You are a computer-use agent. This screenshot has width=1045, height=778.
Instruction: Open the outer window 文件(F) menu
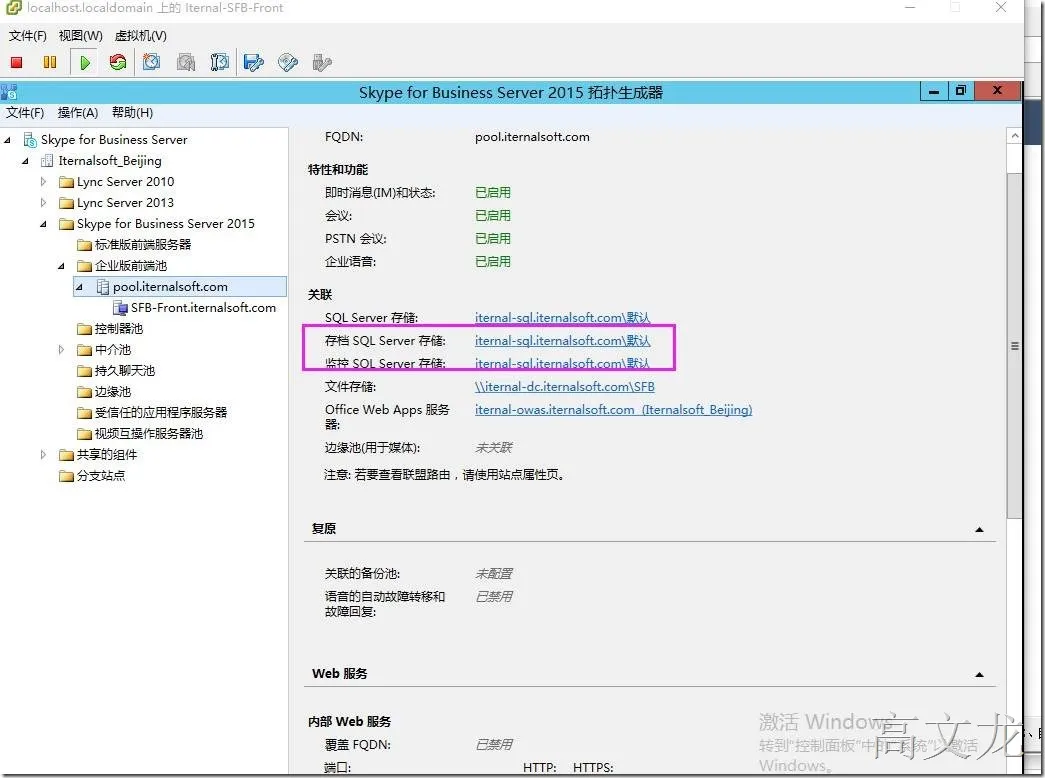(x=27, y=35)
